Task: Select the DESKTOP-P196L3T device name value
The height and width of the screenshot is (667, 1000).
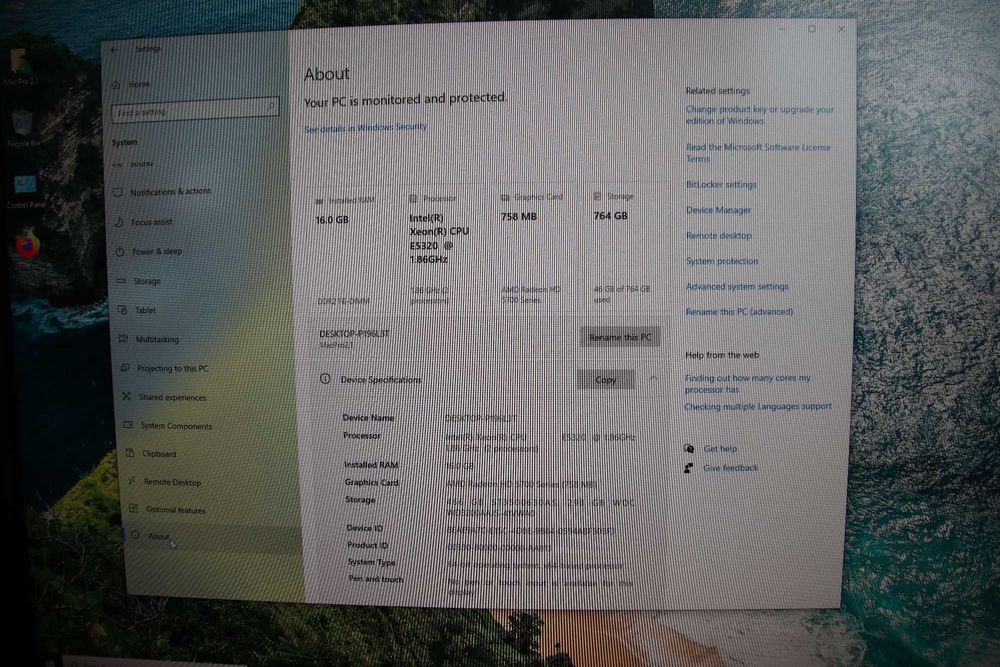Action: [x=480, y=418]
